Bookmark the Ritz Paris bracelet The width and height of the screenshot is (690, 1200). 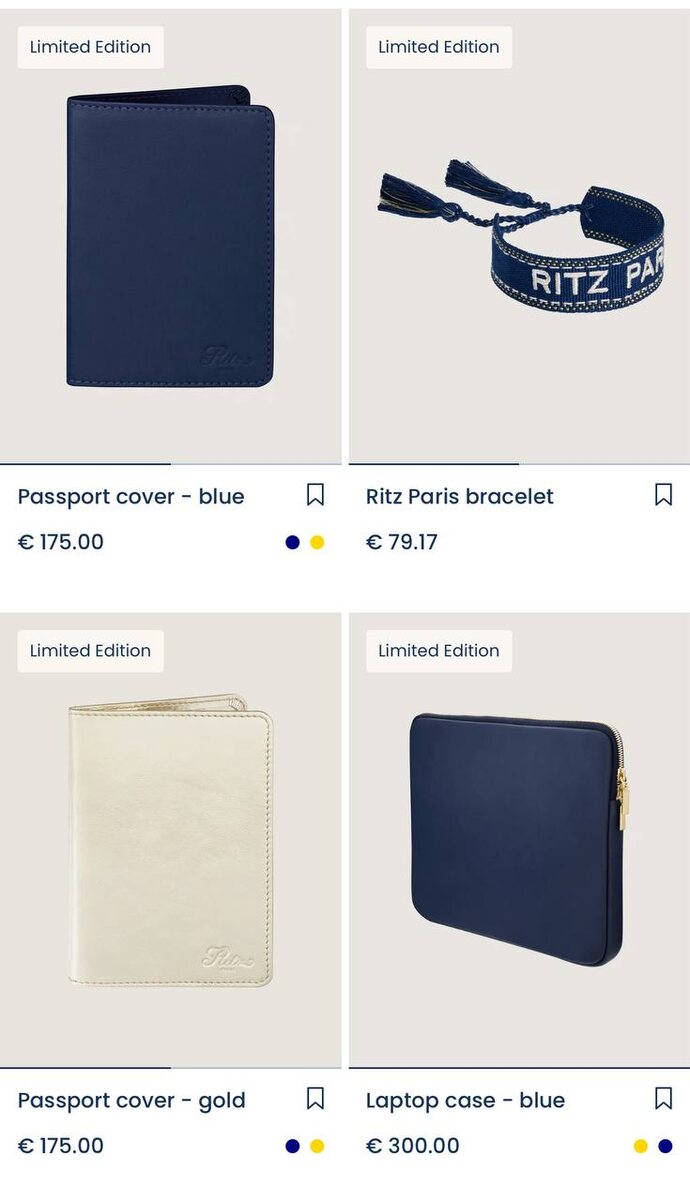663,495
